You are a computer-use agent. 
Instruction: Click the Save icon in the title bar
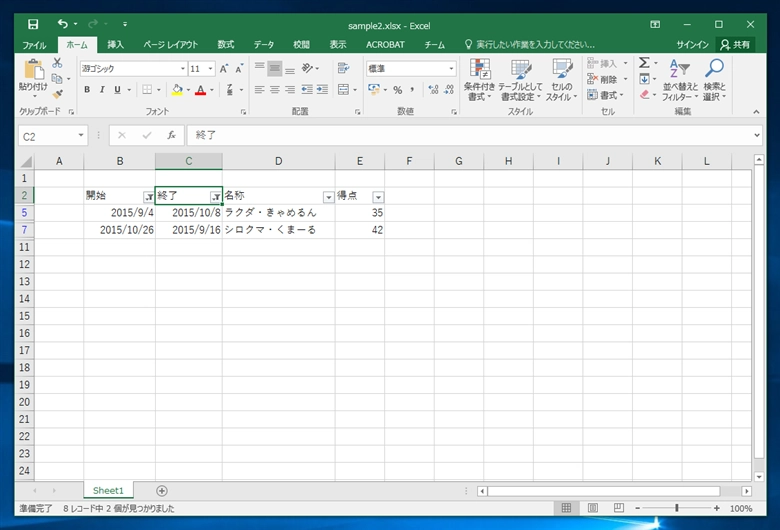[33, 24]
